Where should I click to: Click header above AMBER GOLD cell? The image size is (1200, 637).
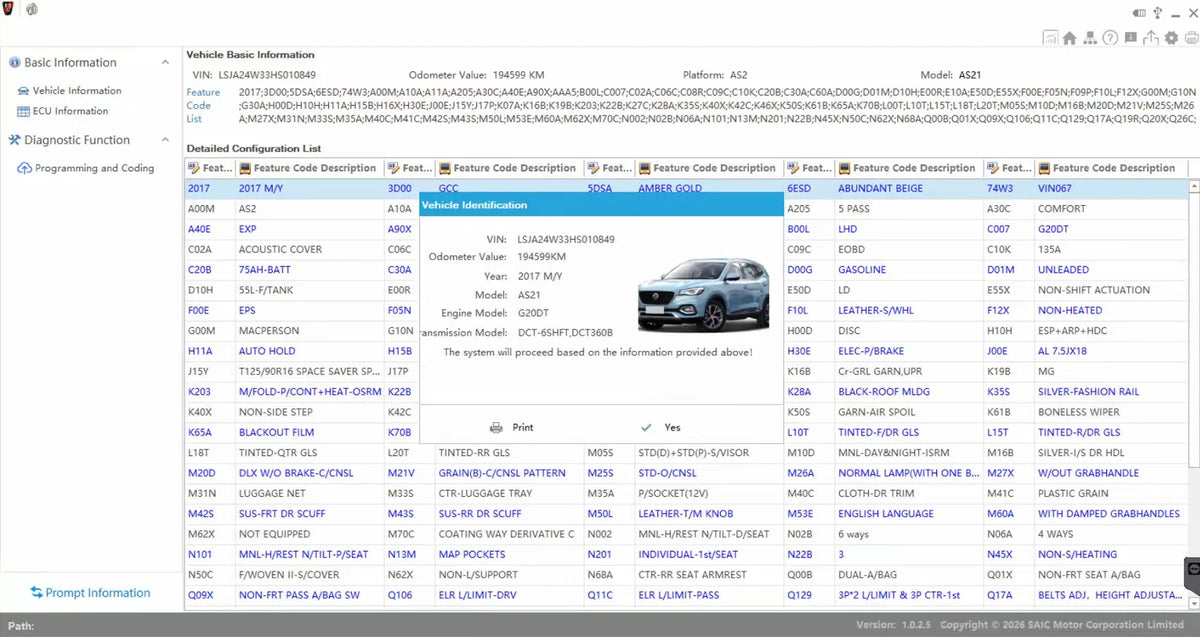pos(709,168)
